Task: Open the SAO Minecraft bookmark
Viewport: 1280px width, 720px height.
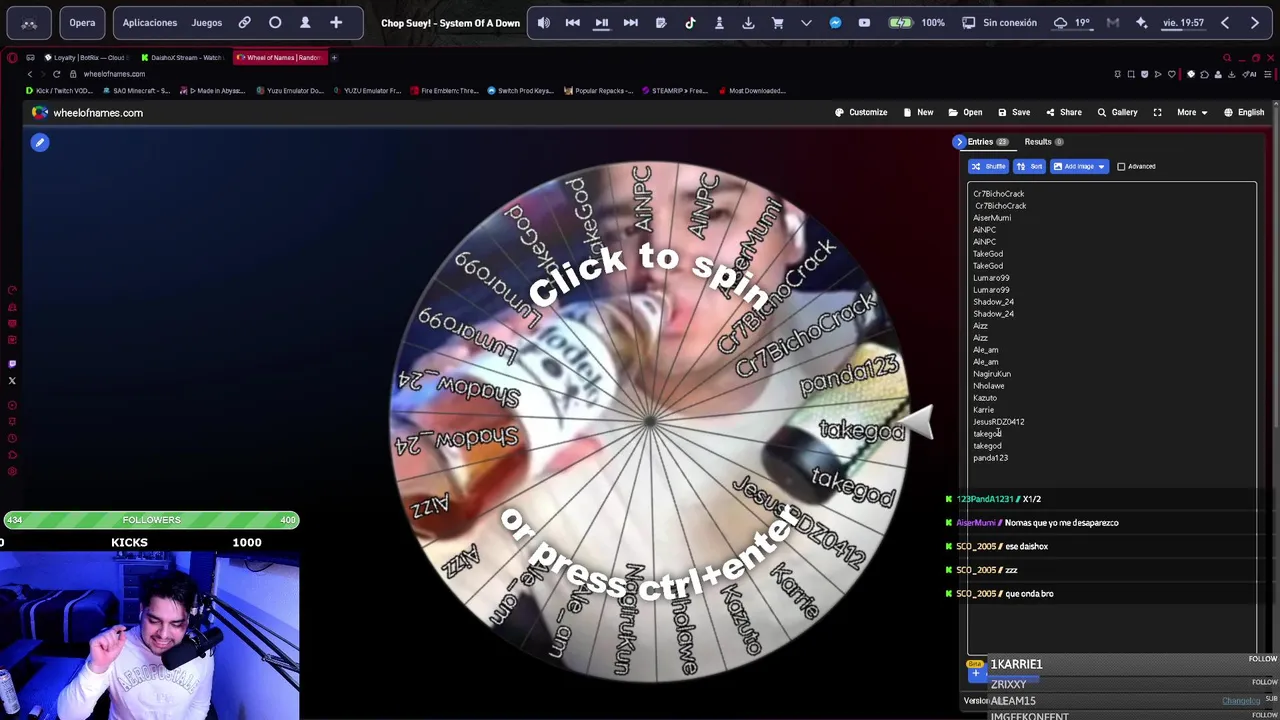Action: coord(136,91)
